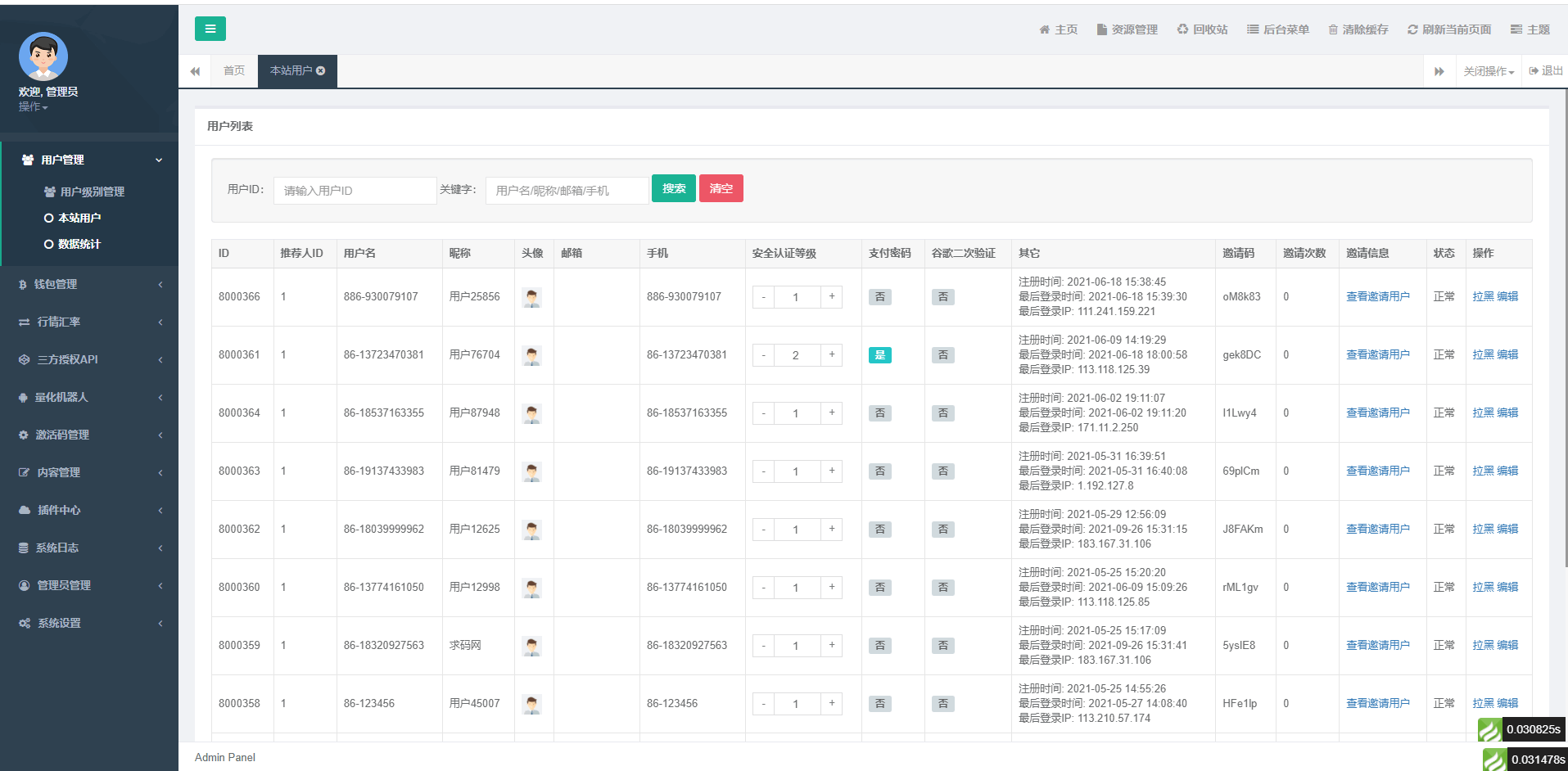Toggle 支付密码 badge for user 8000364
The height and width of the screenshot is (771, 1568).
tap(879, 413)
